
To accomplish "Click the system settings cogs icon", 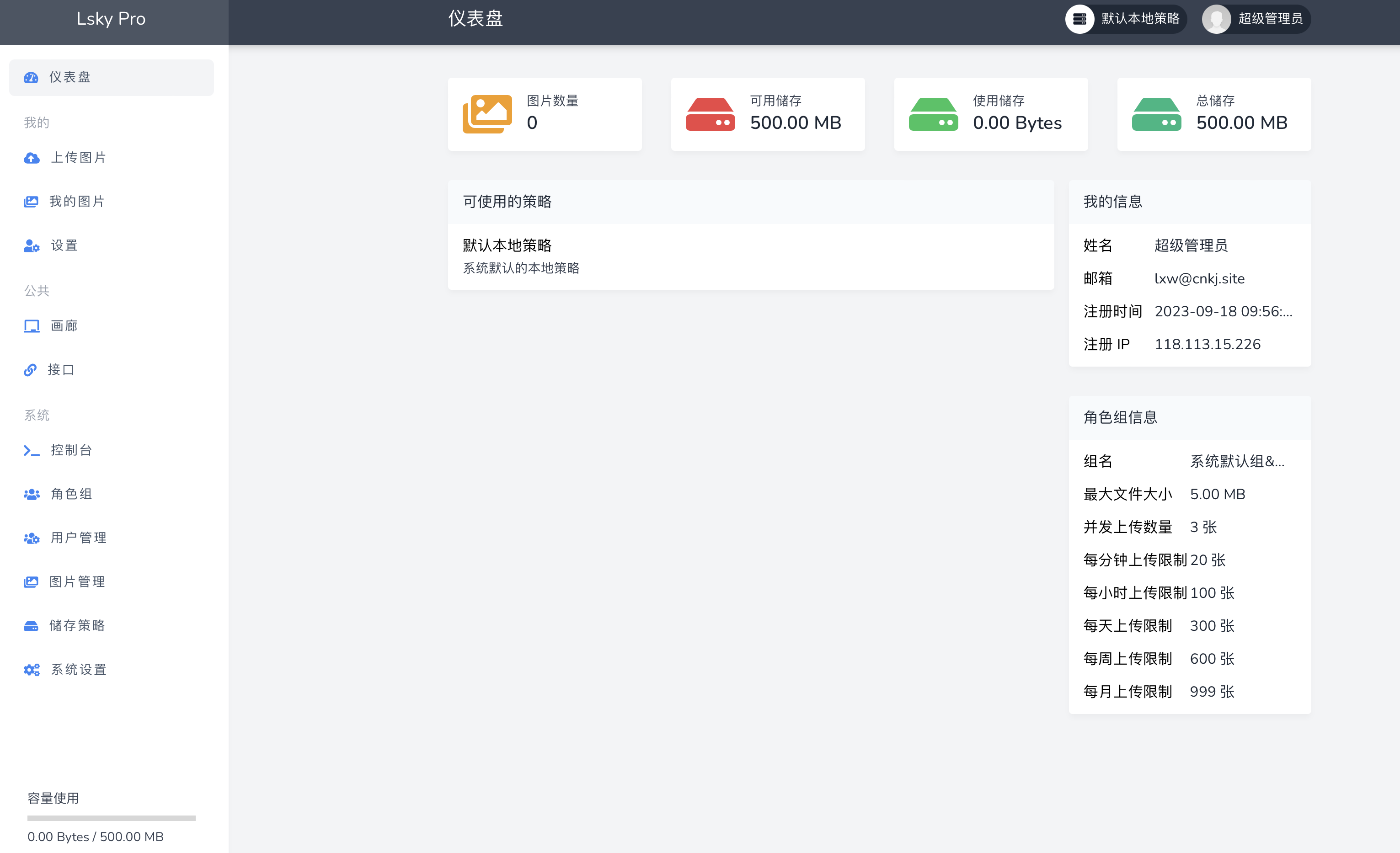I will click(x=31, y=670).
